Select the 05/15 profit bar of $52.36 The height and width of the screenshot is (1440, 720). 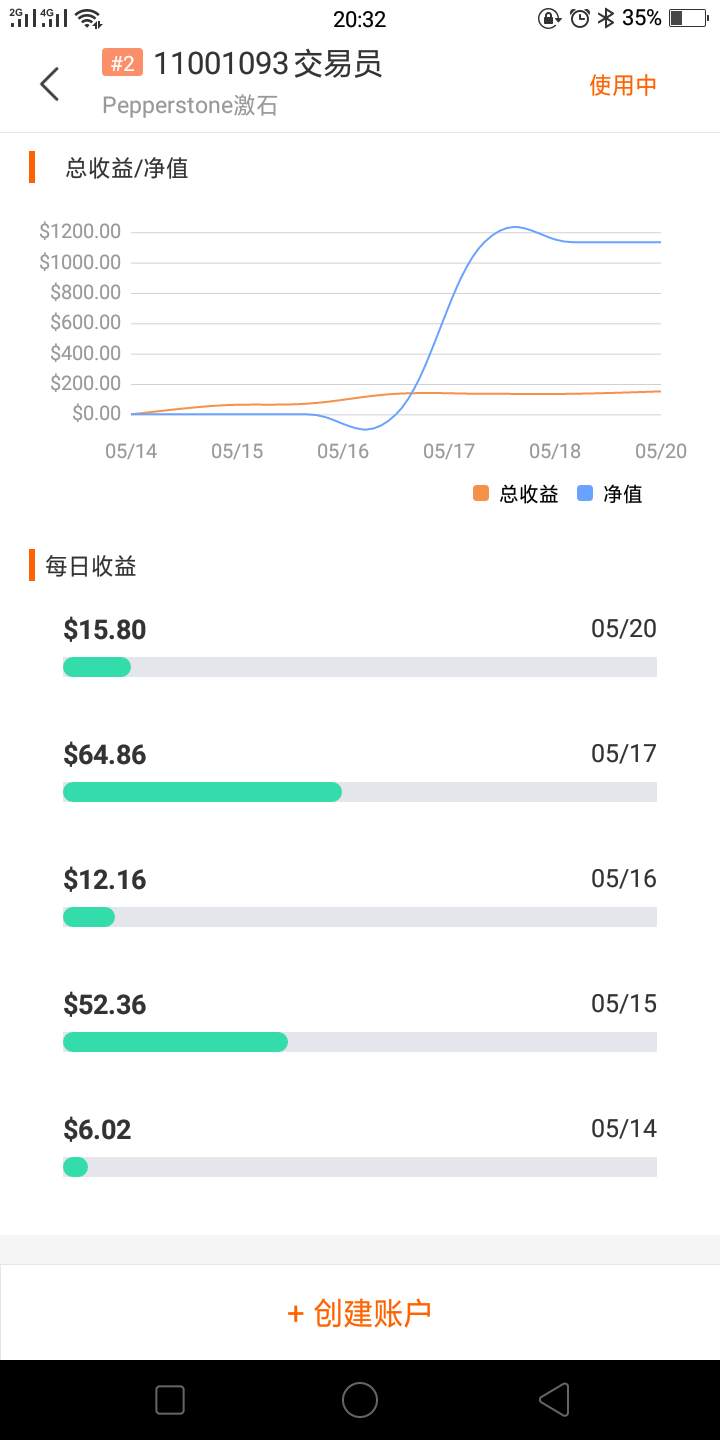pyautogui.click(x=360, y=1042)
